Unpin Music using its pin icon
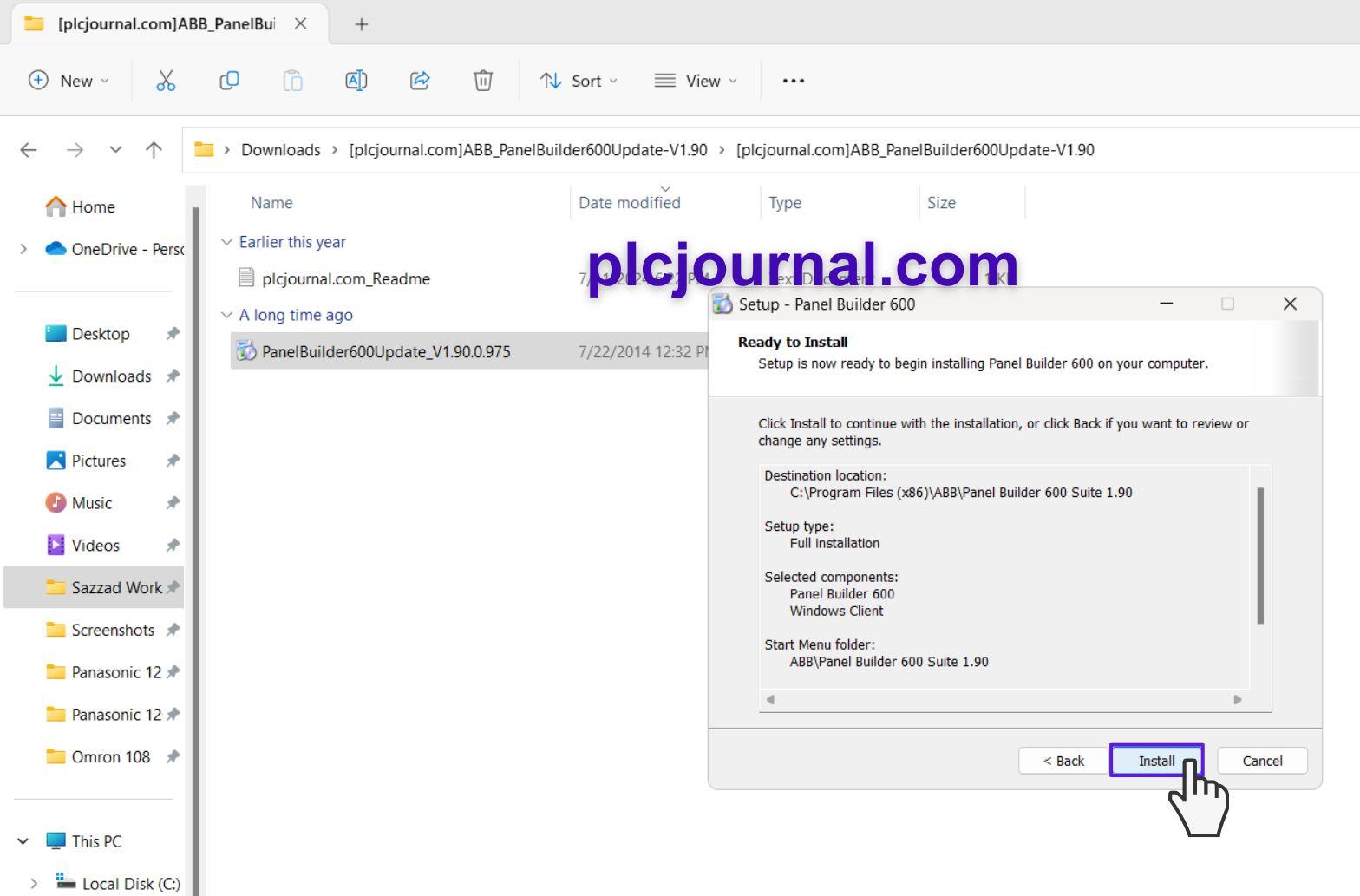Image resolution: width=1360 pixels, height=896 pixels. [x=173, y=503]
